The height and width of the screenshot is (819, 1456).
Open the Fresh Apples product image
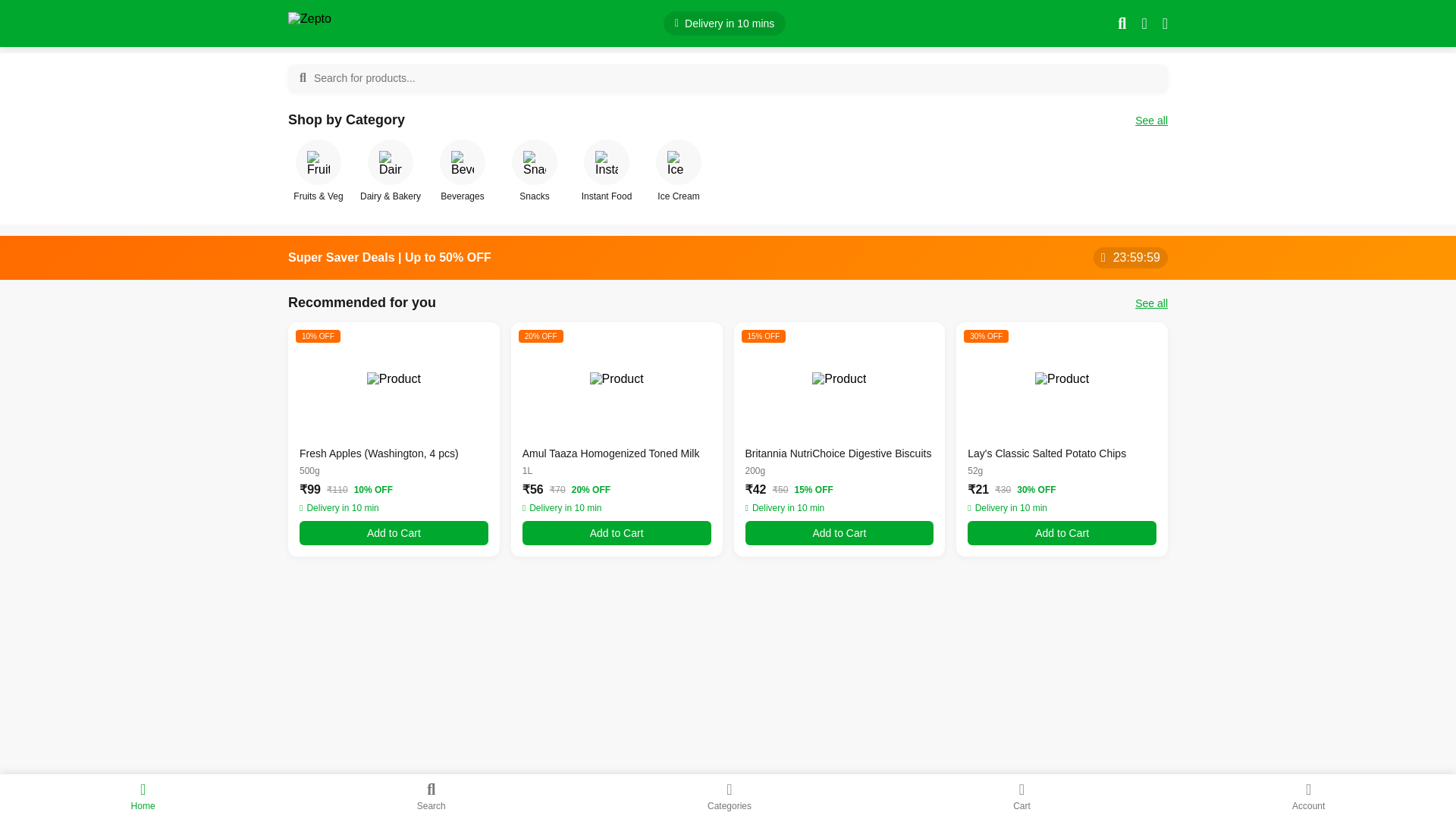pyautogui.click(x=394, y=379)
